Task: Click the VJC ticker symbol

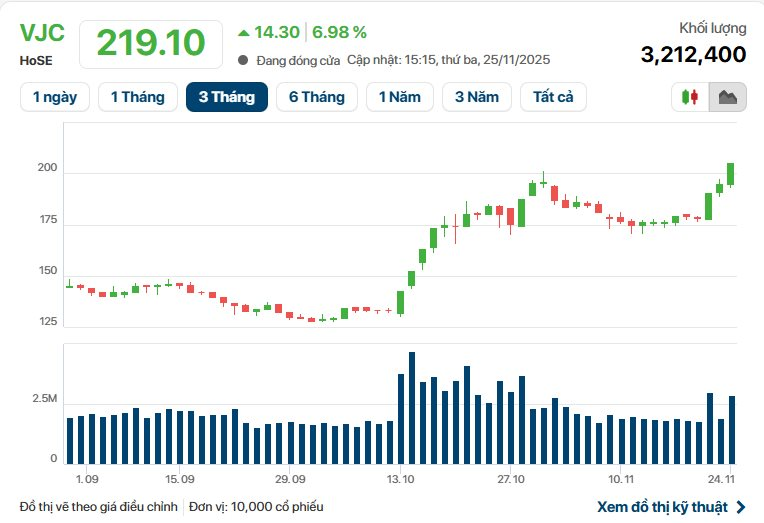Action: pyautogui.click(x=42, y=32)
